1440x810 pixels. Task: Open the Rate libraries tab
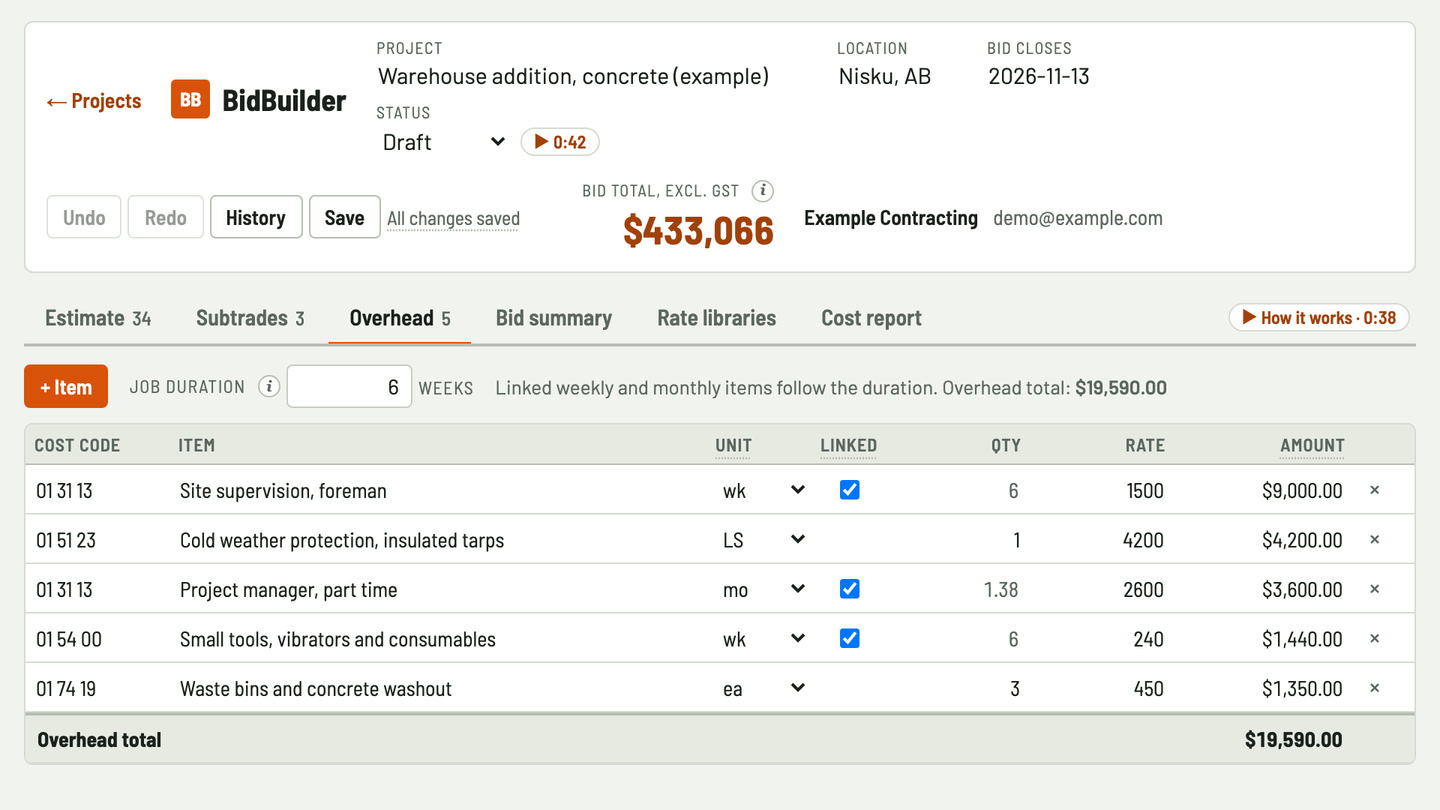tap(717, 318)
